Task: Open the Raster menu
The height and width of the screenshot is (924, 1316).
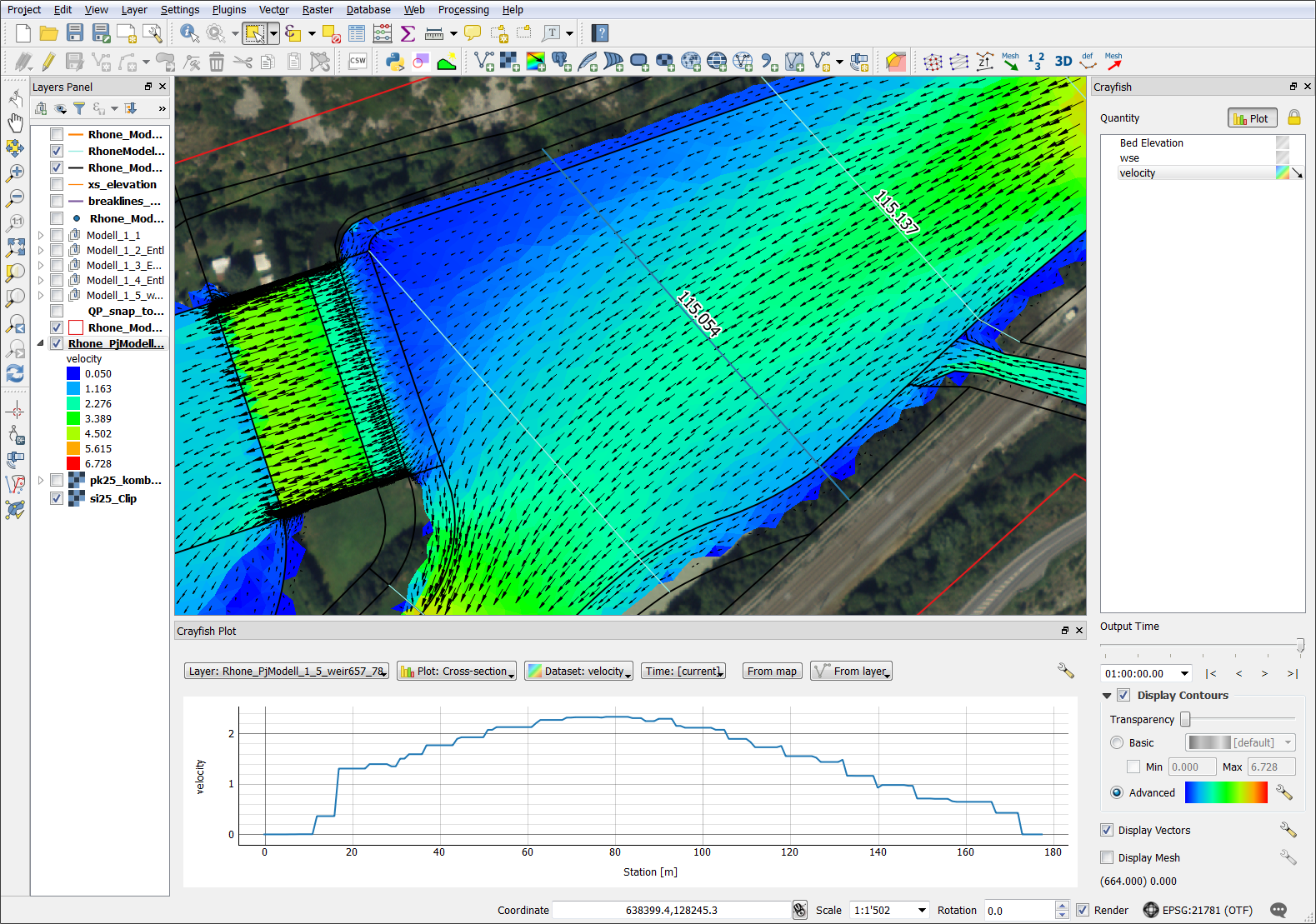Action: 317,10
